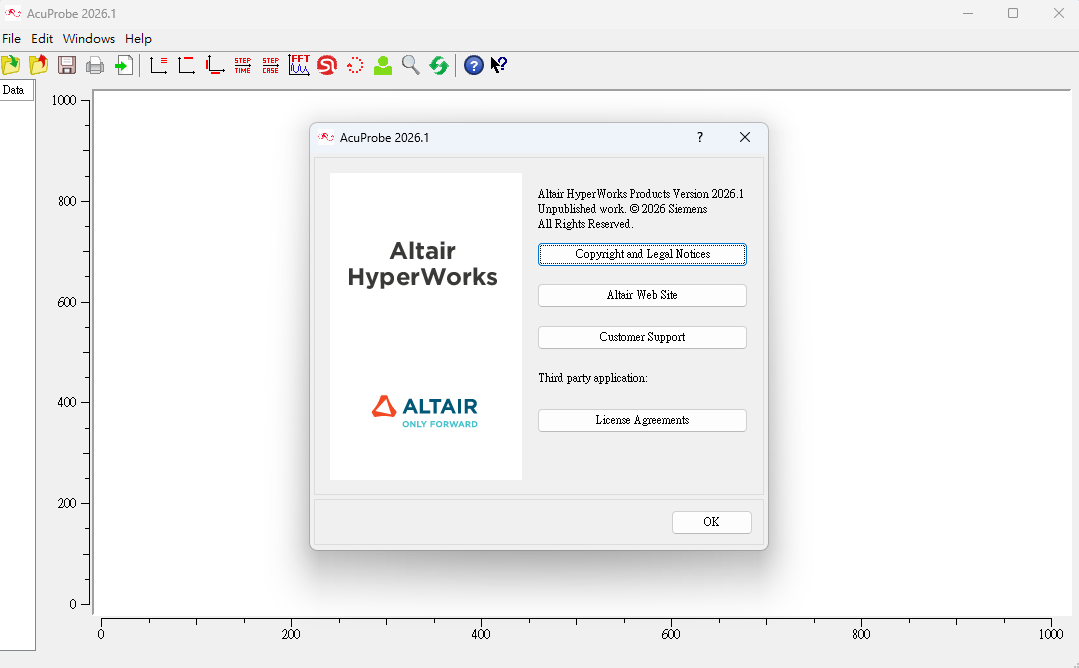Close the AcuProbe 2026.1 About dialog

click(745, 138)
